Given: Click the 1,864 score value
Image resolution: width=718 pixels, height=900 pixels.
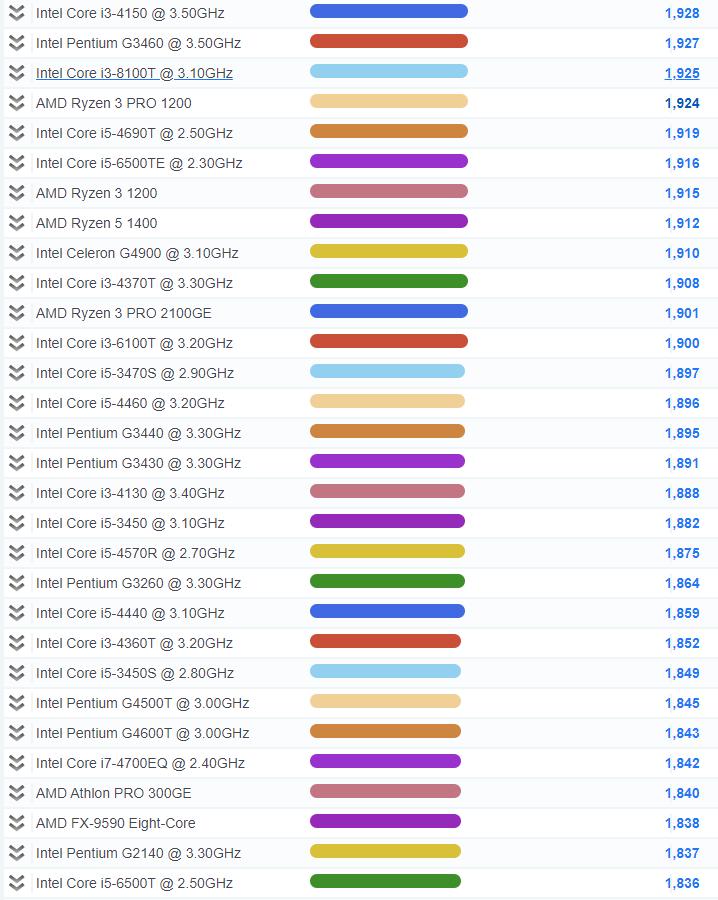Looking at the screenshot, I should pos(682,583).
